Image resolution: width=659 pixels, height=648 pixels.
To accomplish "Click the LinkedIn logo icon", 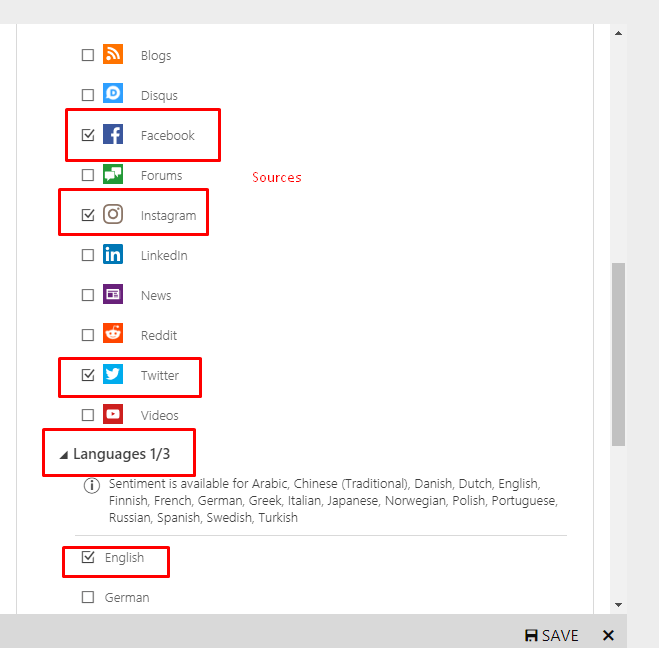I will coord(113,254).
